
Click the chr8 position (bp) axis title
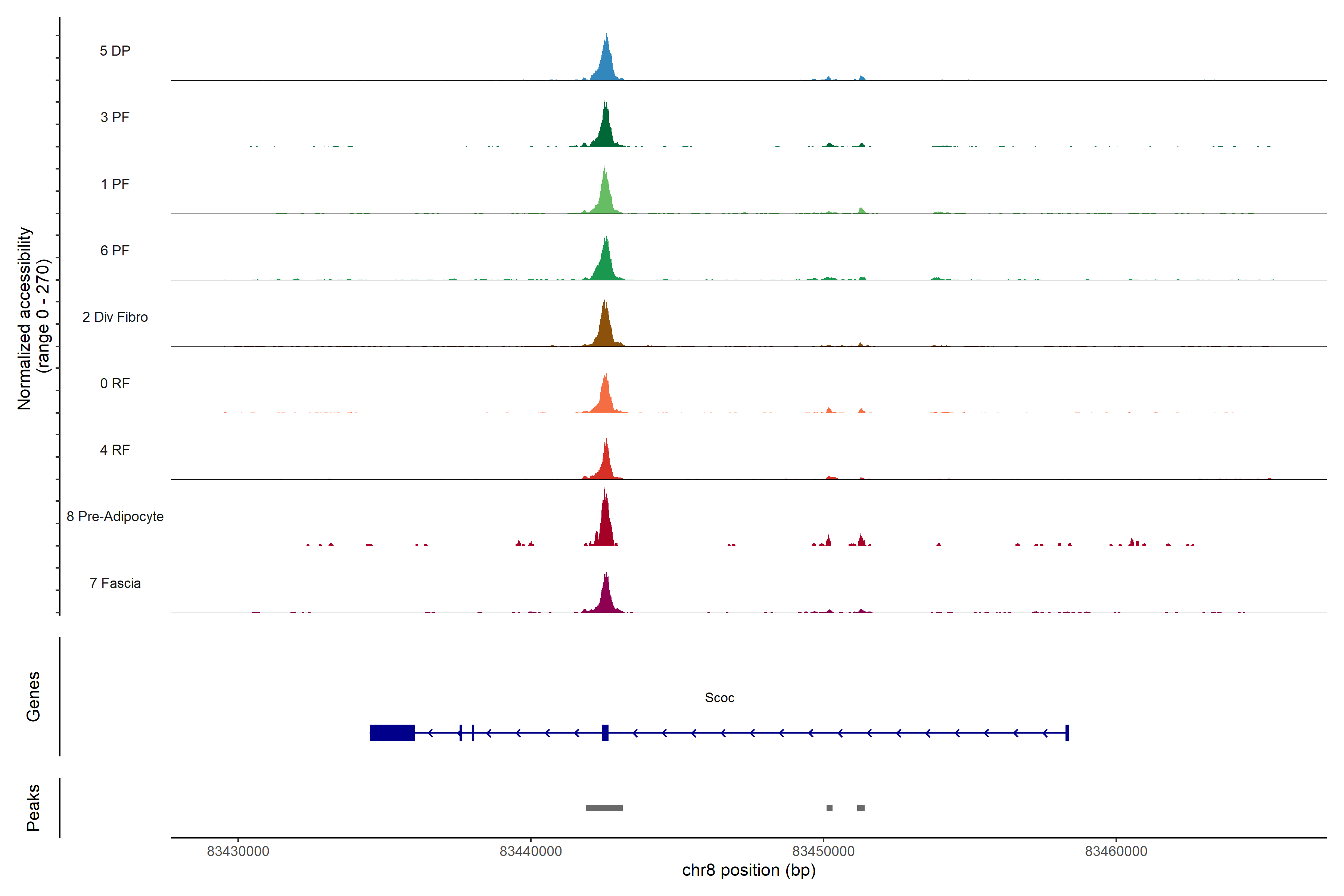[x=749, y=870]
